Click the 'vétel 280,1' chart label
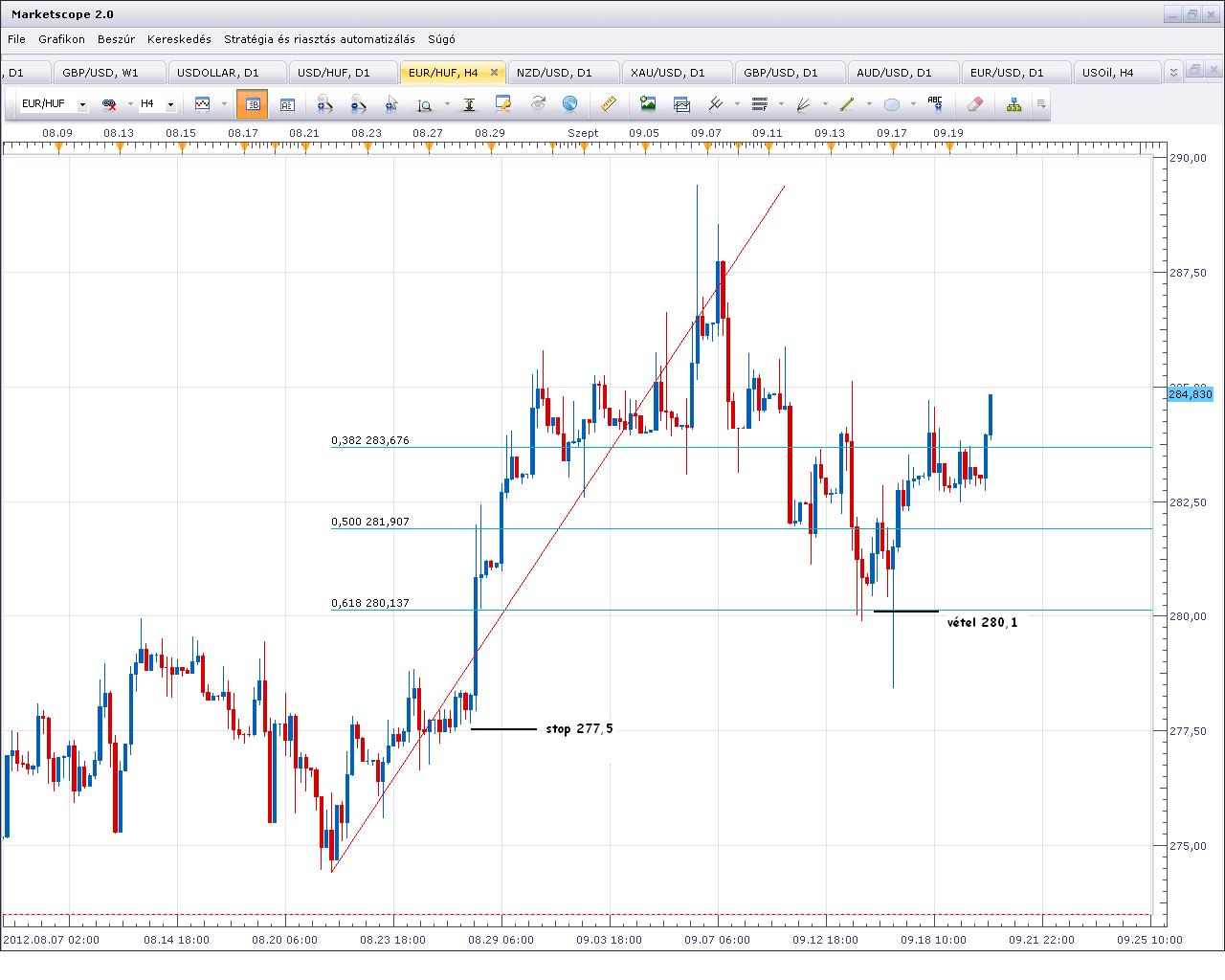Viewport: 1225px width, 980px height. [x=982, y=622]
